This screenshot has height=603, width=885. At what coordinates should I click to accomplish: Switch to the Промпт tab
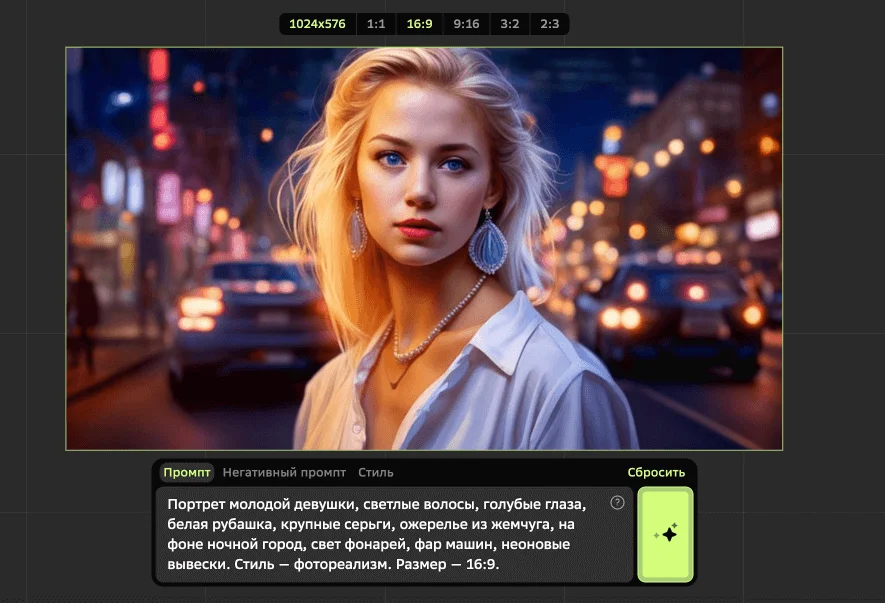187,473
